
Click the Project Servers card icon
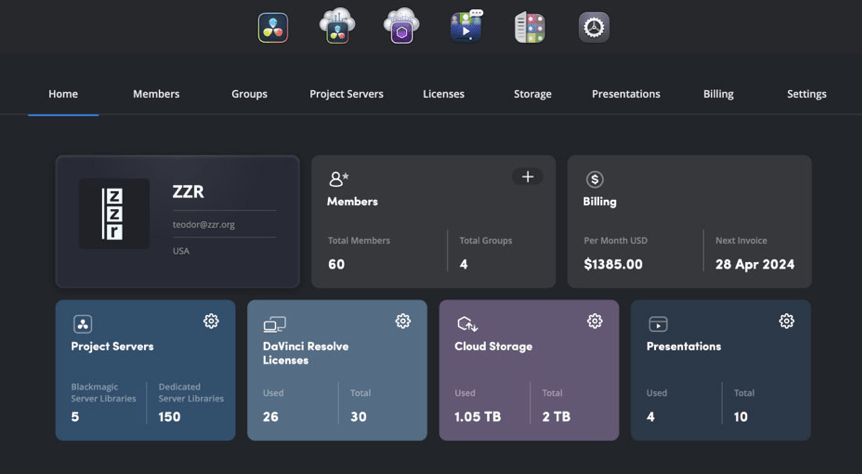point(82,324)
